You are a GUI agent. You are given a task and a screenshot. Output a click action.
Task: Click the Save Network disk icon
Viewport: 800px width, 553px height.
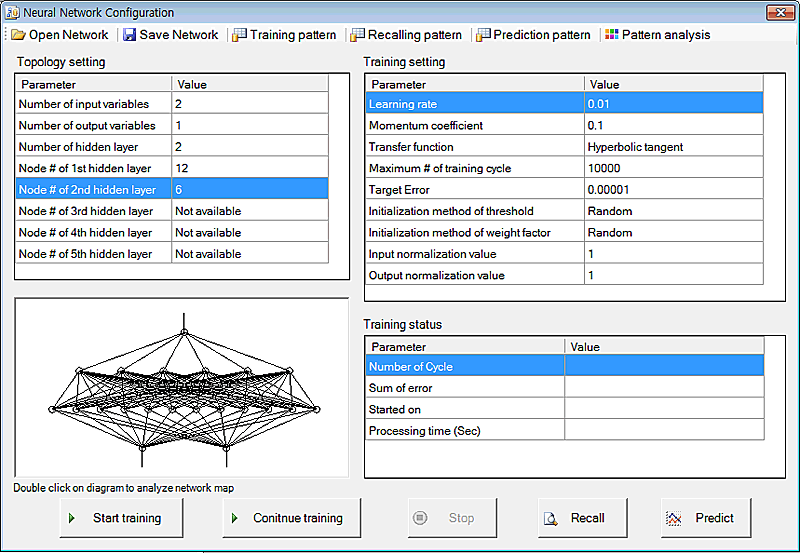tap(129, 35)
